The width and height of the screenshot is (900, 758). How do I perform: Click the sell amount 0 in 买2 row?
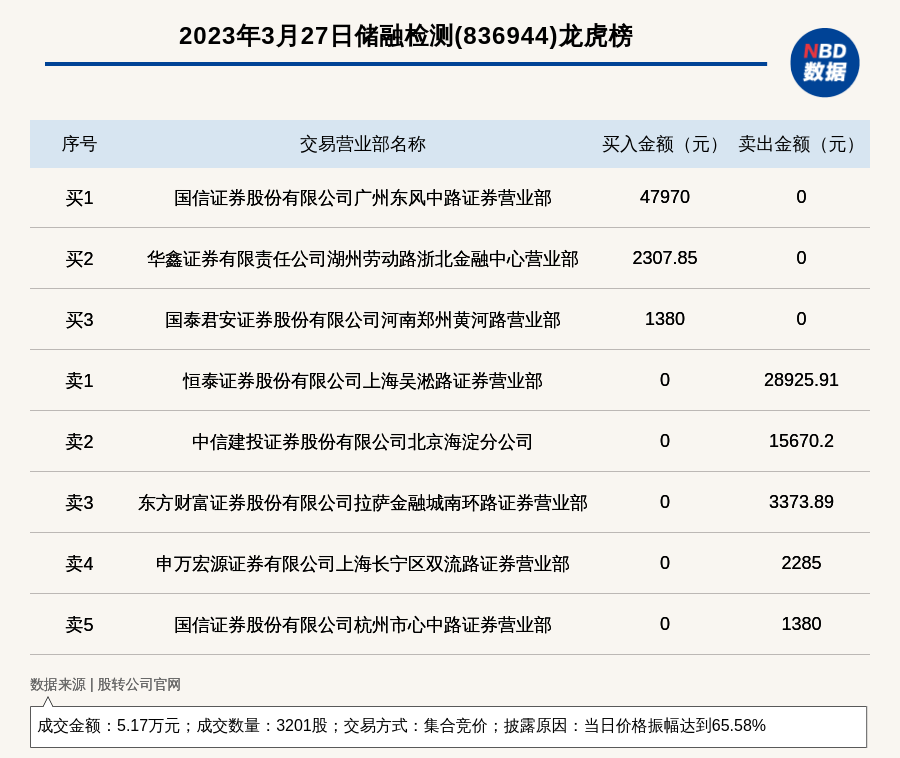801,258
